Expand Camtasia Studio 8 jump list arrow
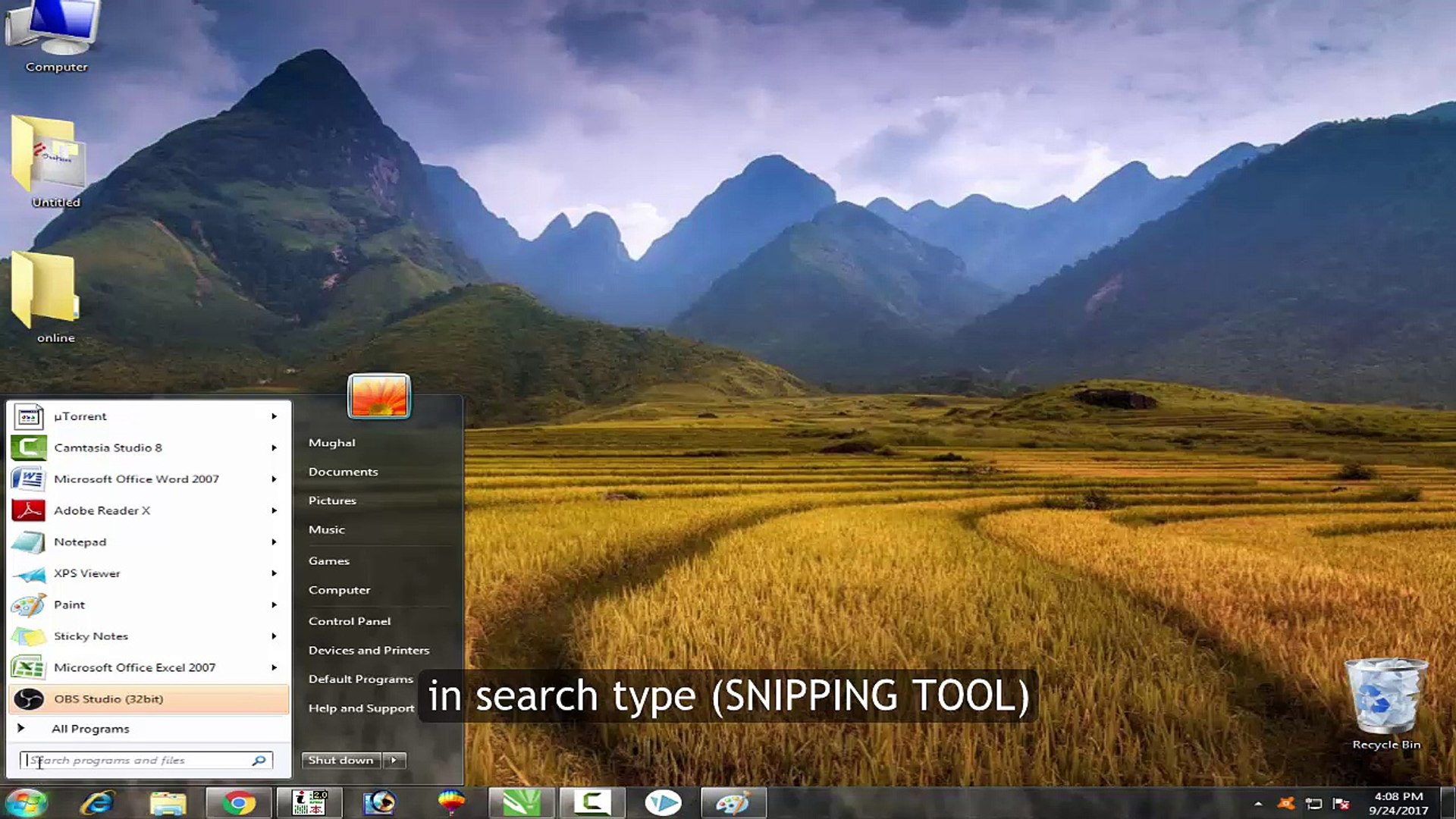 [x=274, y=447]
